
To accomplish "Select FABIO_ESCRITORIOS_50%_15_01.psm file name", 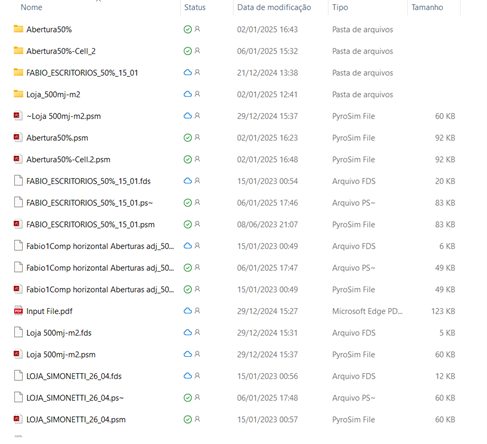I will pos(90,224).
